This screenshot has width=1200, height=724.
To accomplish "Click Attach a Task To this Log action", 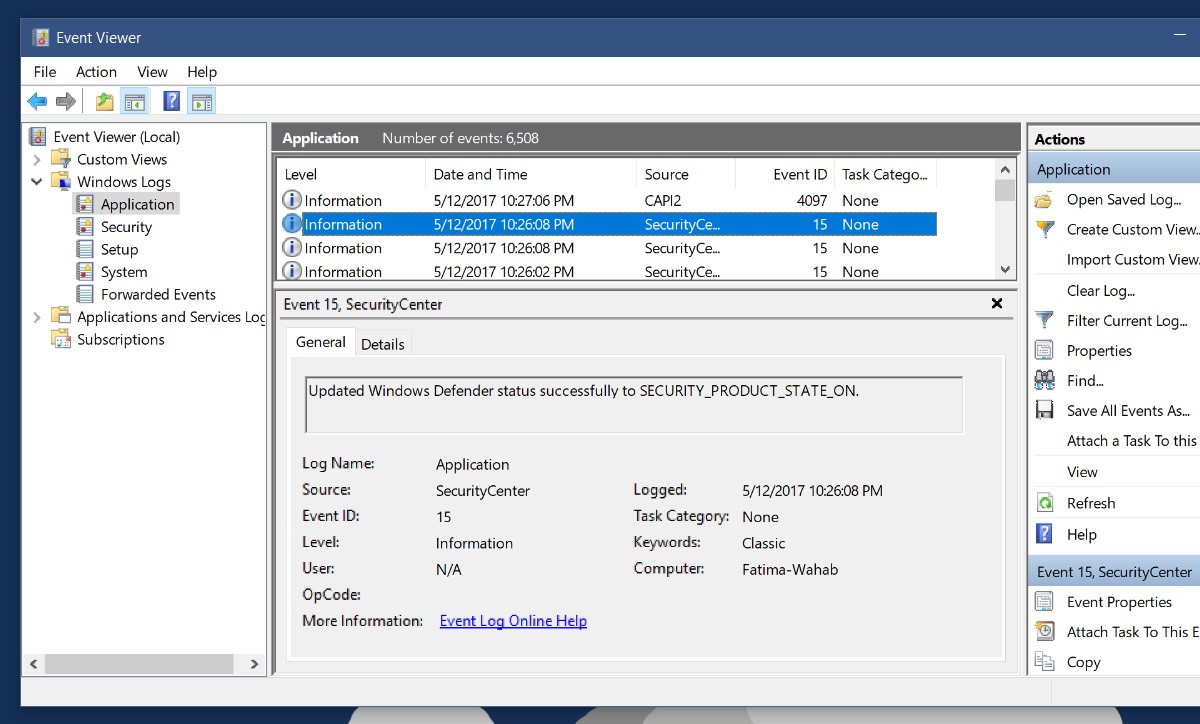I will pyautogui.click(x=1133, y=441).
